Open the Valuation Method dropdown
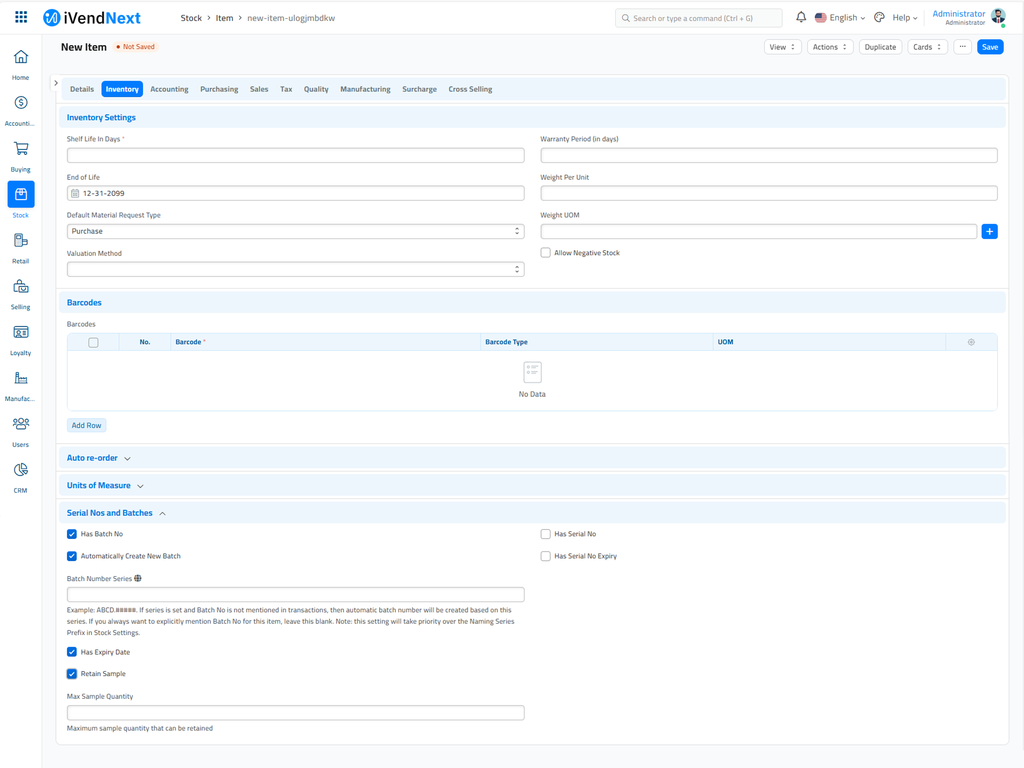 [295, 269]
